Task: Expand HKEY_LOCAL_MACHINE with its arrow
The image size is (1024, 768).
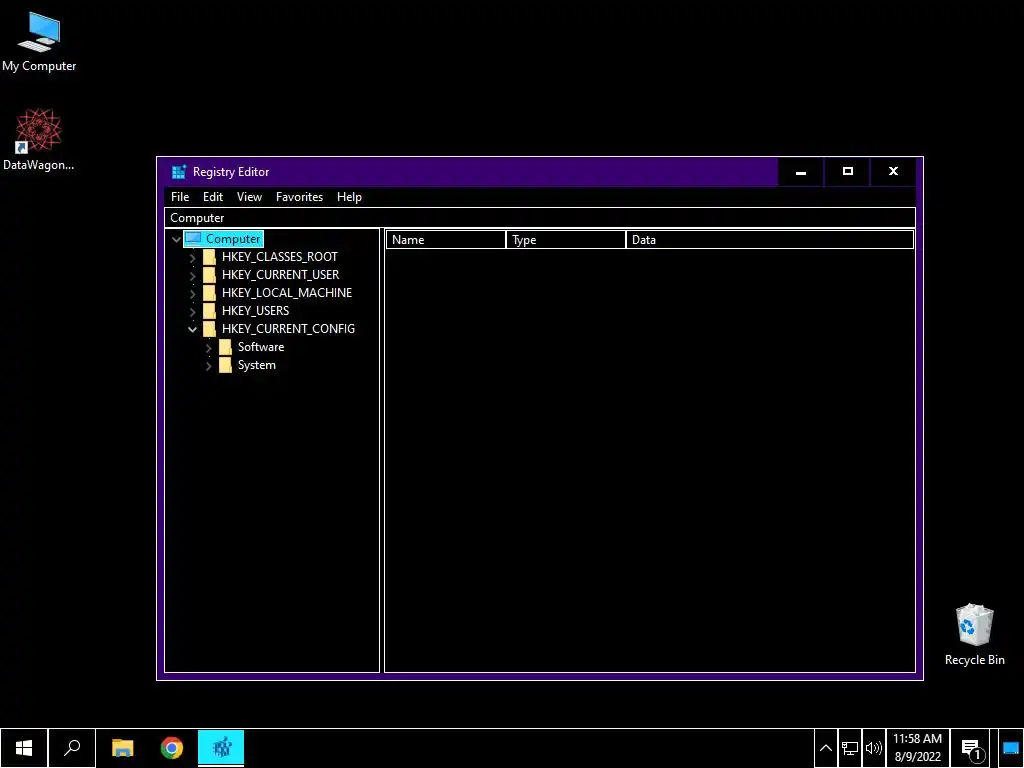Action: (x=193, y=294)
